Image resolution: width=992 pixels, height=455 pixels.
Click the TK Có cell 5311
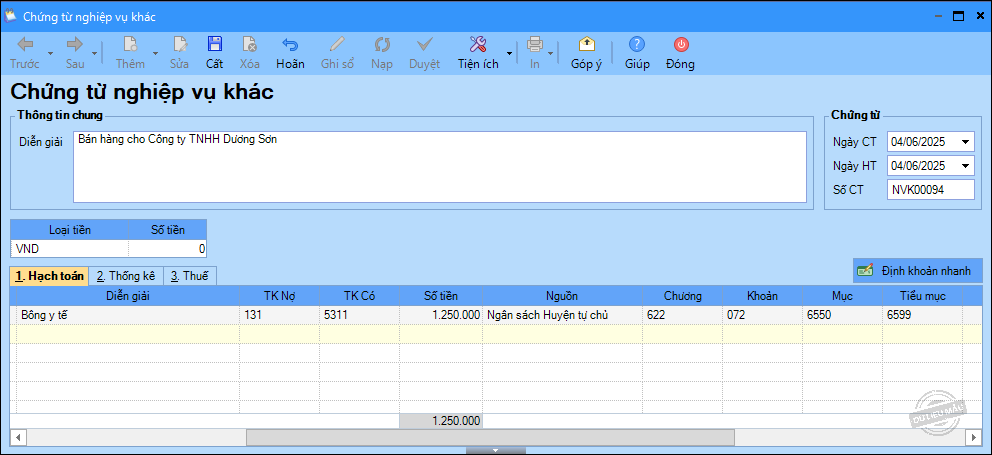click(x=359, y=315)
